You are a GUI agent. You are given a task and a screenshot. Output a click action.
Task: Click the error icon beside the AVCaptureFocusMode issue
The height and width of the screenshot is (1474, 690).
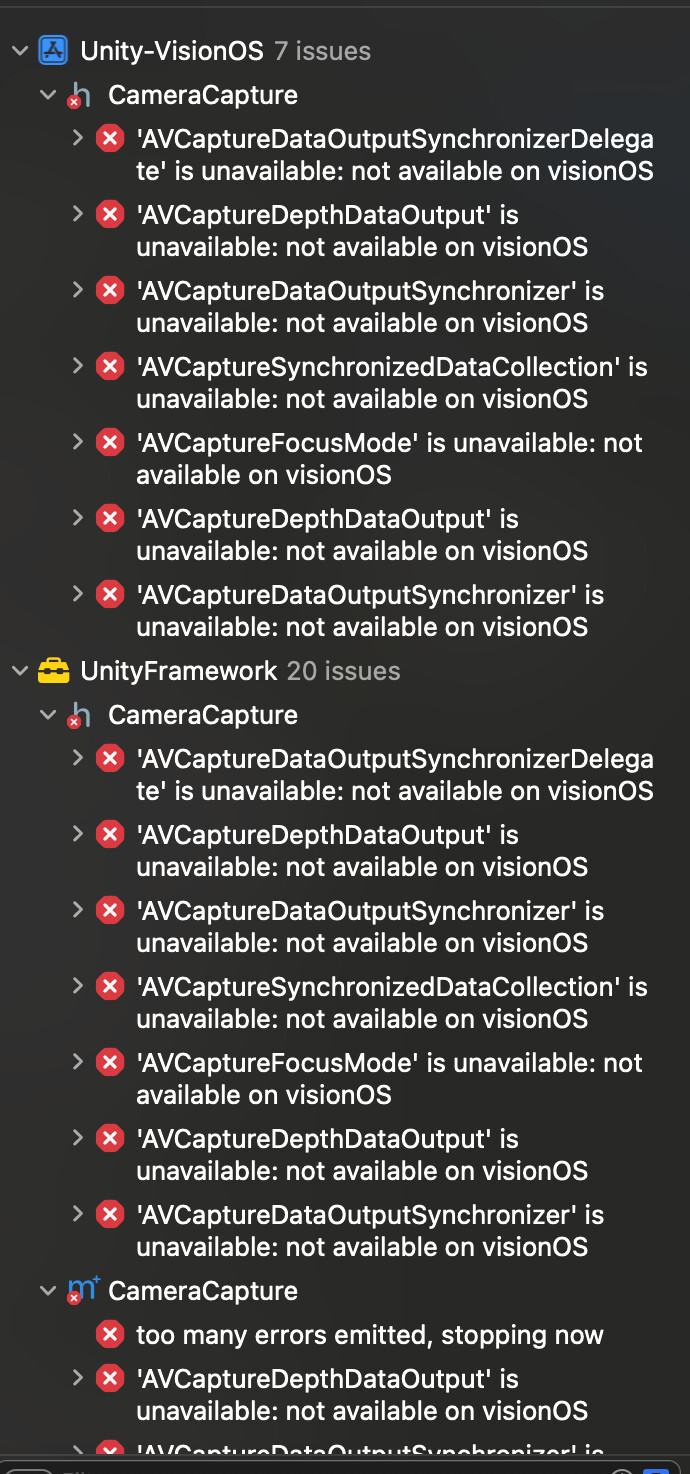[110, 441]
